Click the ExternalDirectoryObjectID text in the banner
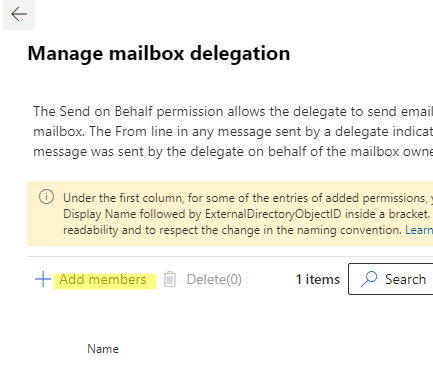The height and width of the screenshot is (366, 433). (x=273, y=214)
